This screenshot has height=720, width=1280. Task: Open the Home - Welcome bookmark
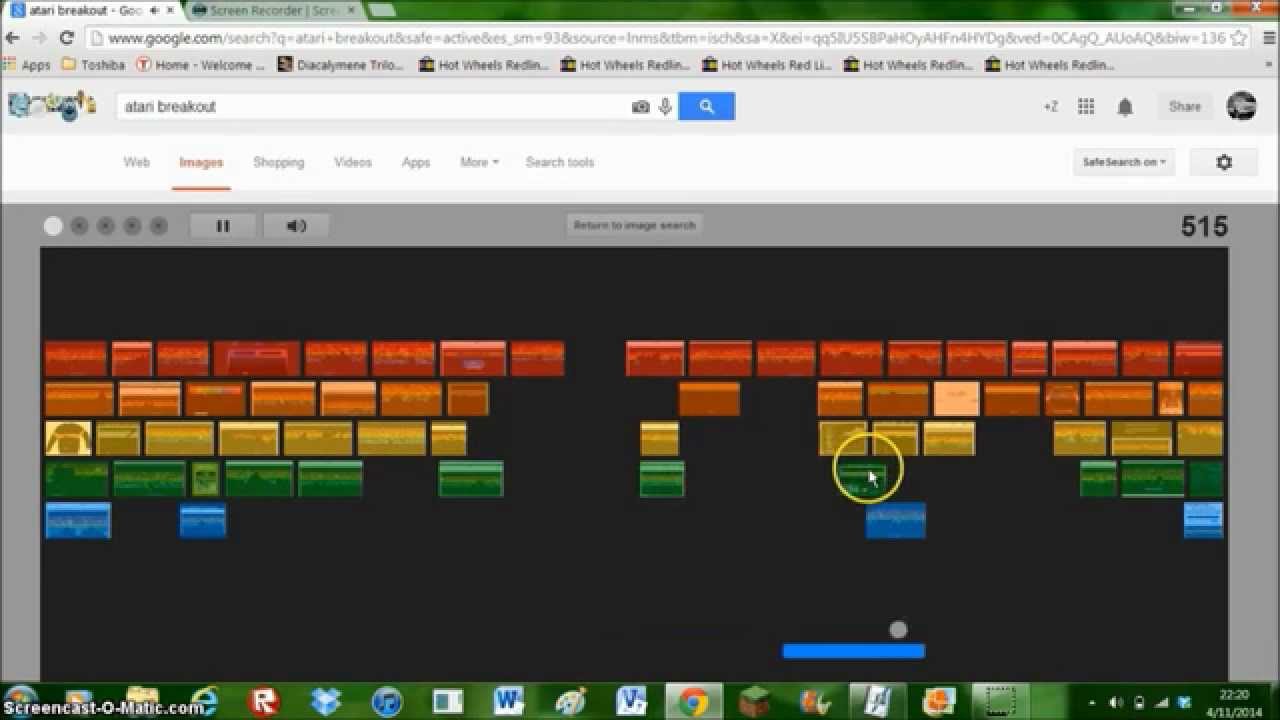click(x=201, y=65)
